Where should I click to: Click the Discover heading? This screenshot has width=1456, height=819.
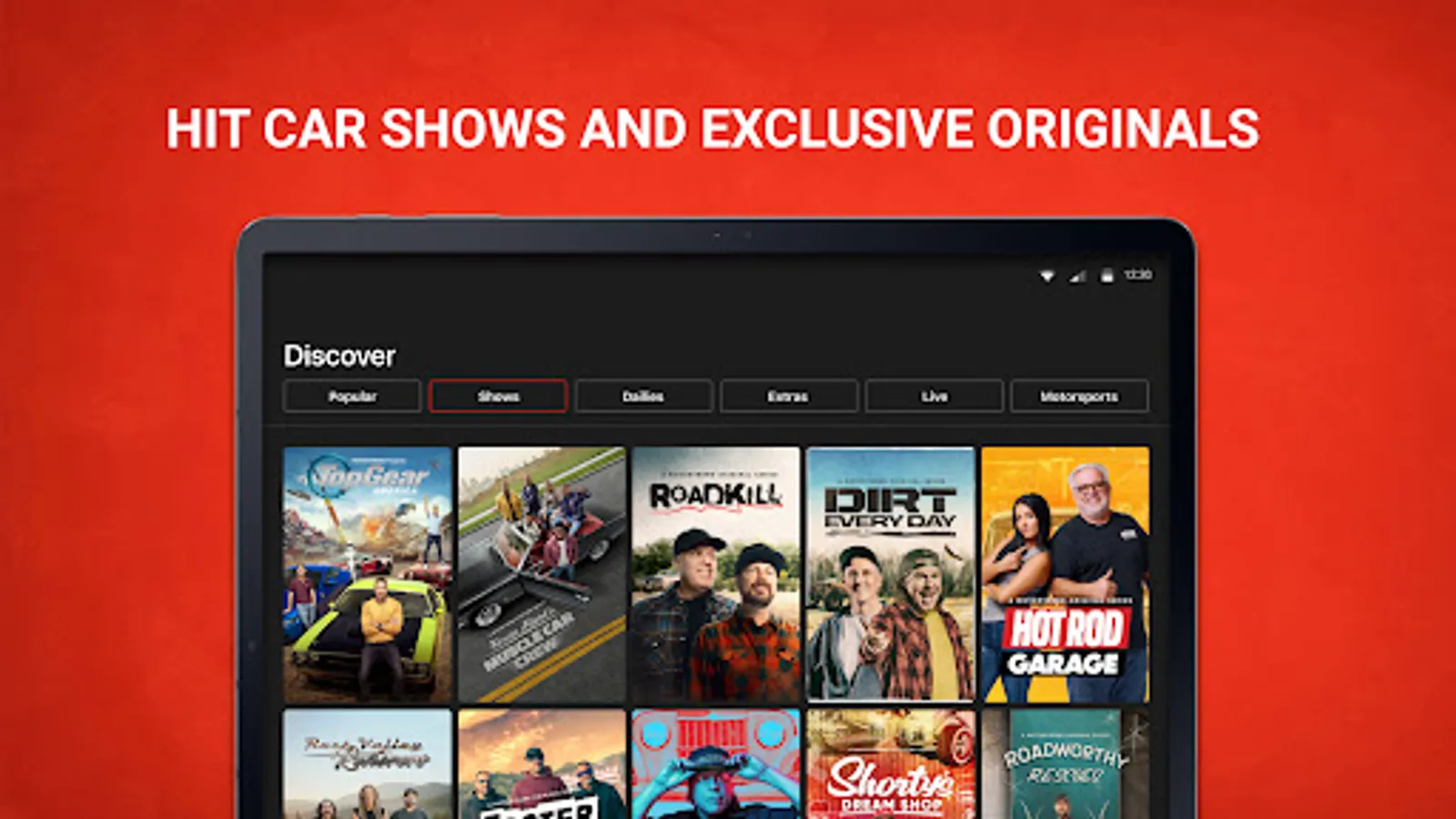click(x=339, y=356)
